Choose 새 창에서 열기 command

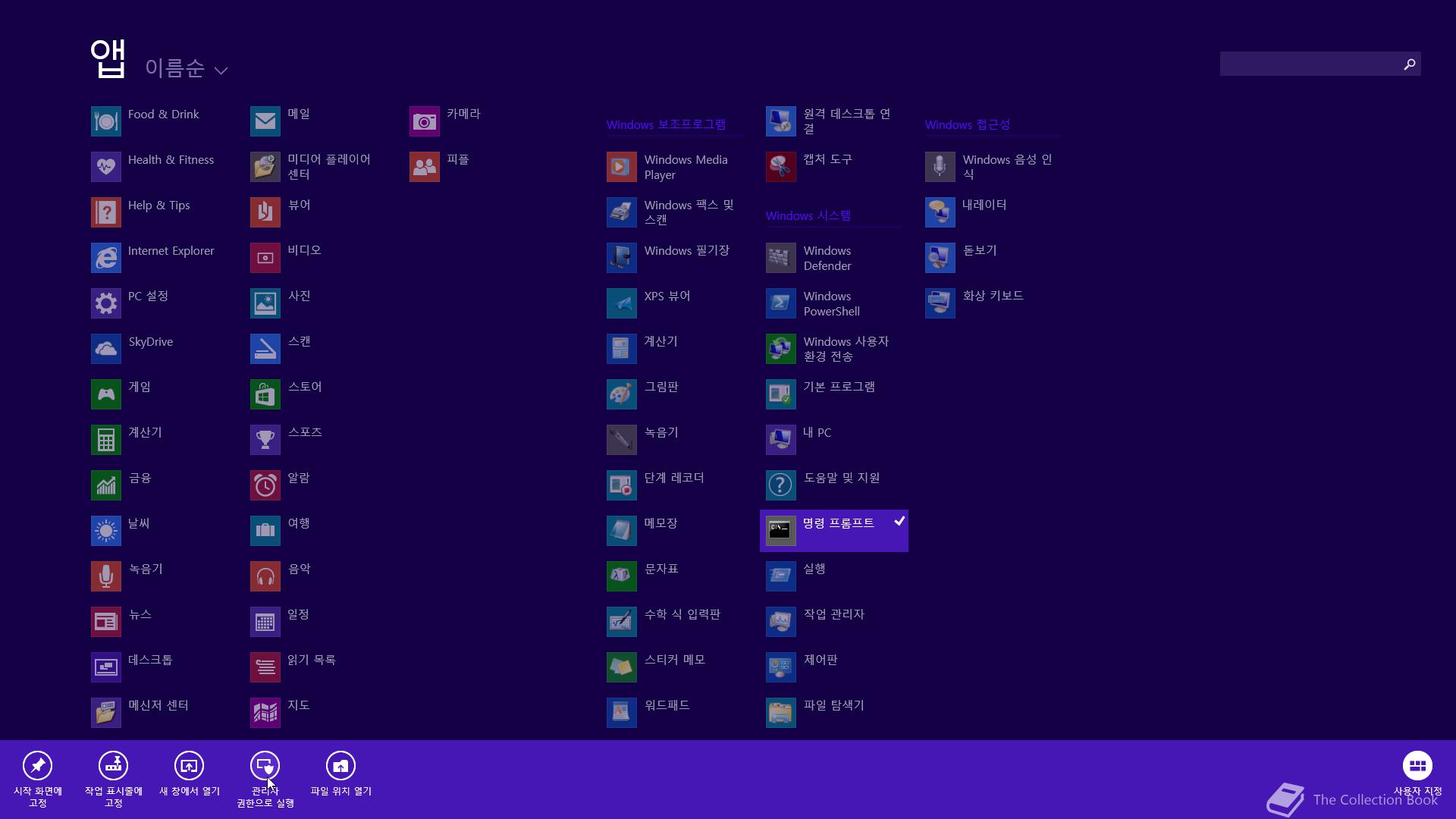tap(190, 773)
